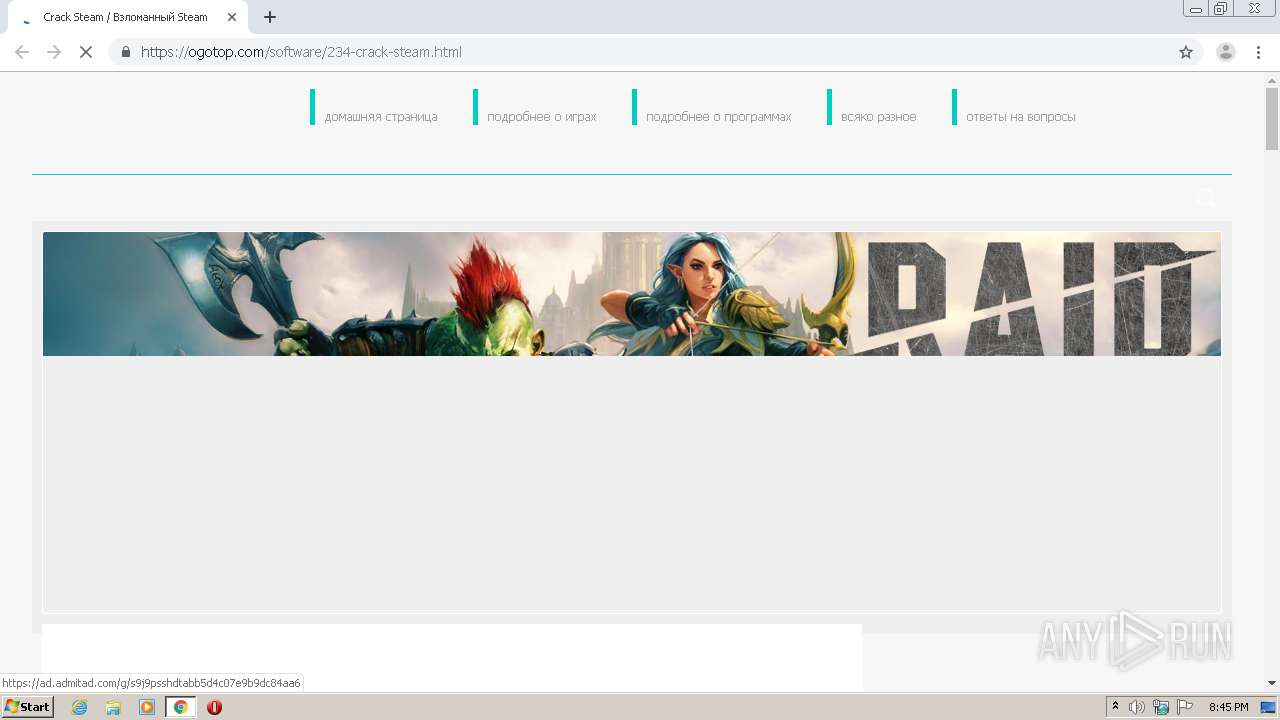Viewport: 1280px width, 720px height.
Task: Click the page scrollbar up arrow
Action: coord(1272,80)
